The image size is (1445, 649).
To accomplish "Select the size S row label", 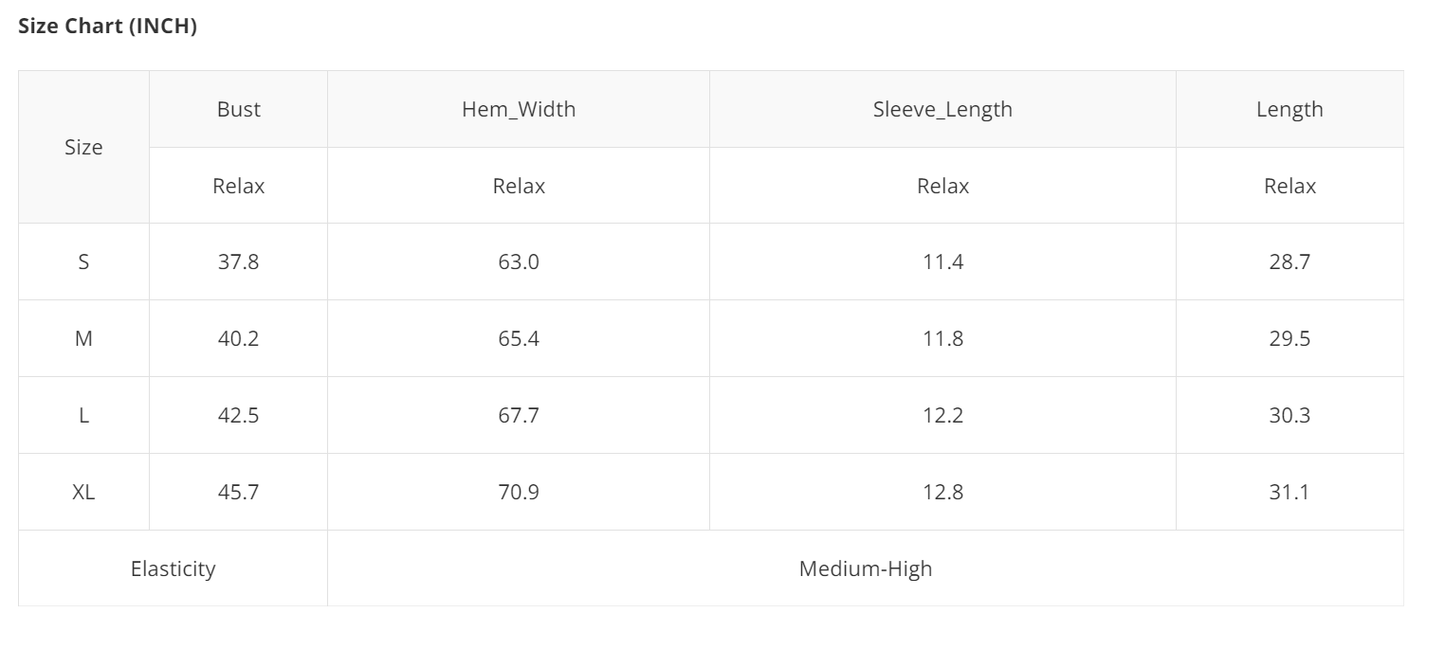I will [84, 262].
